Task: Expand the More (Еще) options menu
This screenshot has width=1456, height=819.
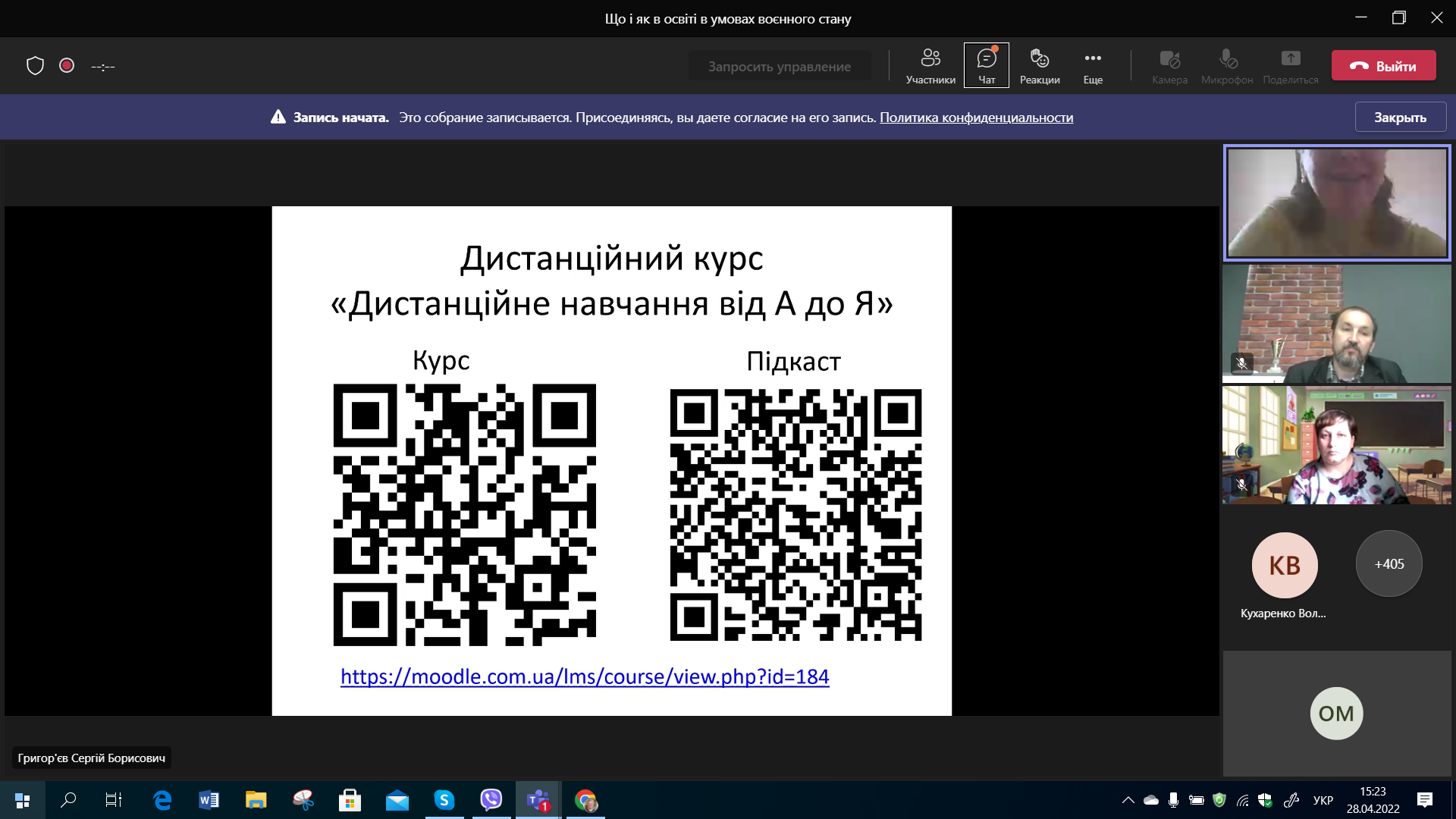Action: tap(1092, 65)
